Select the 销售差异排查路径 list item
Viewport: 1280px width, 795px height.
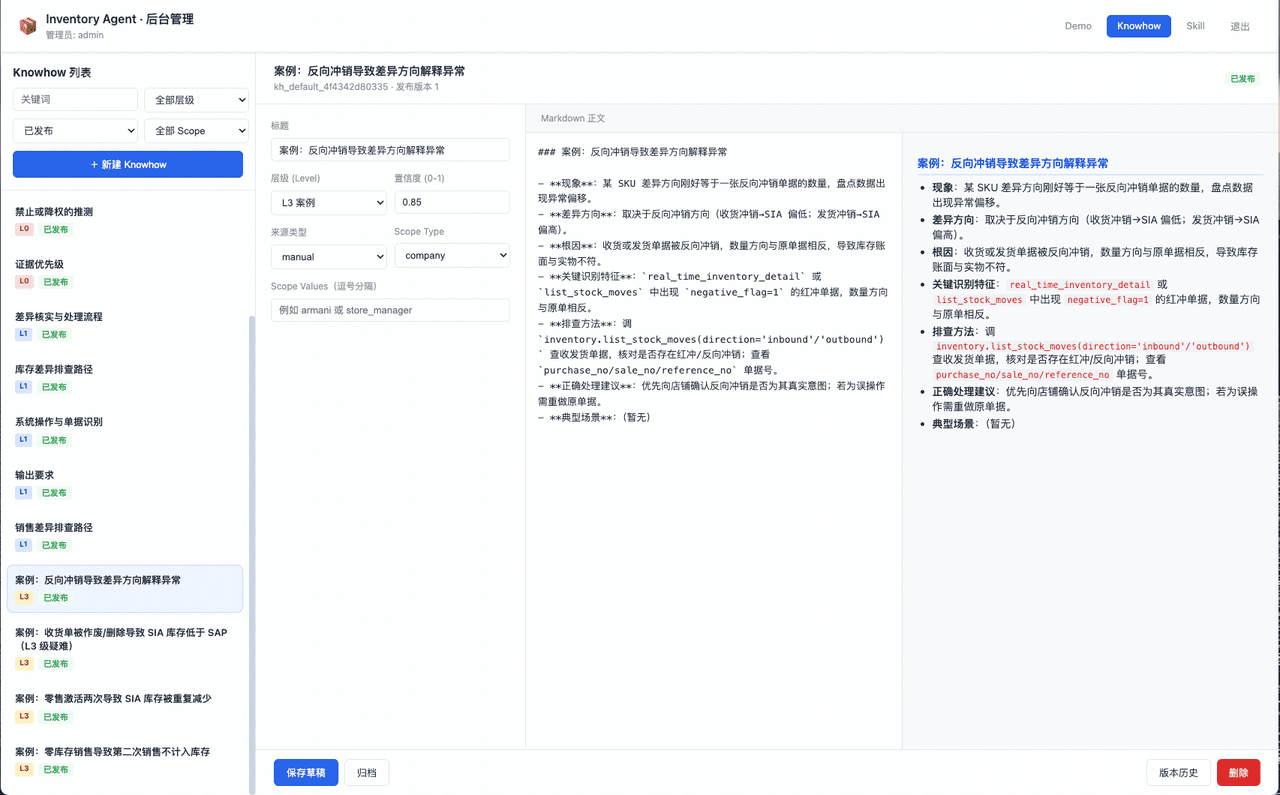click(125, 535)
